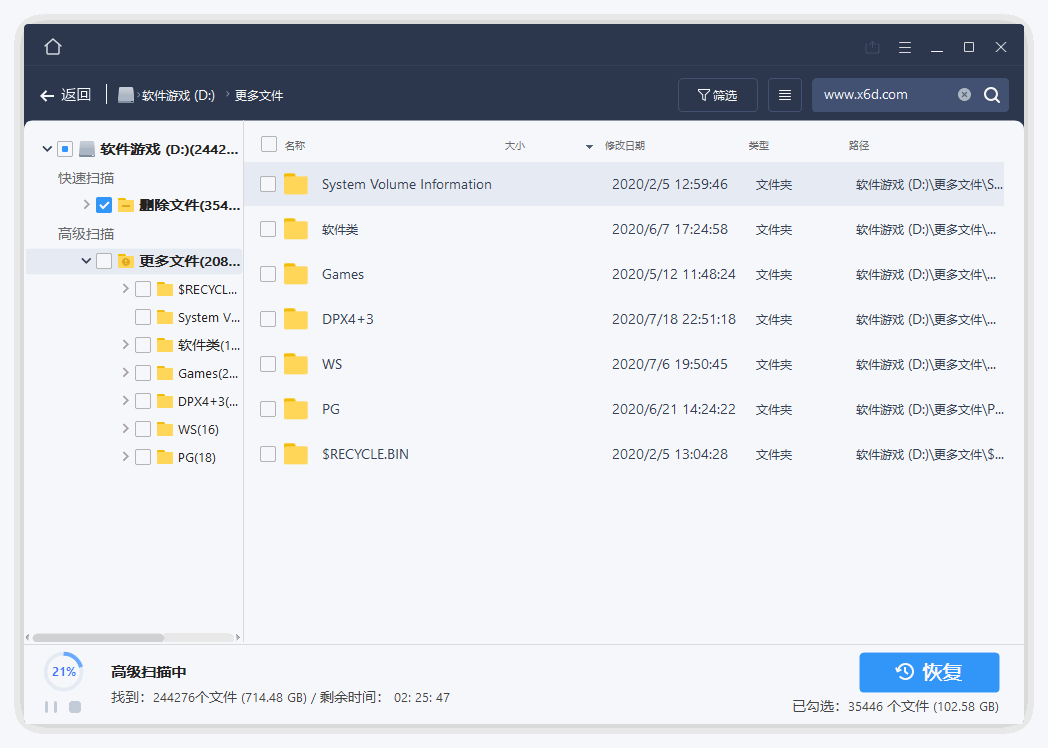Check the System Volume Information folder
1048x748 pixels.
click(268, 184)
